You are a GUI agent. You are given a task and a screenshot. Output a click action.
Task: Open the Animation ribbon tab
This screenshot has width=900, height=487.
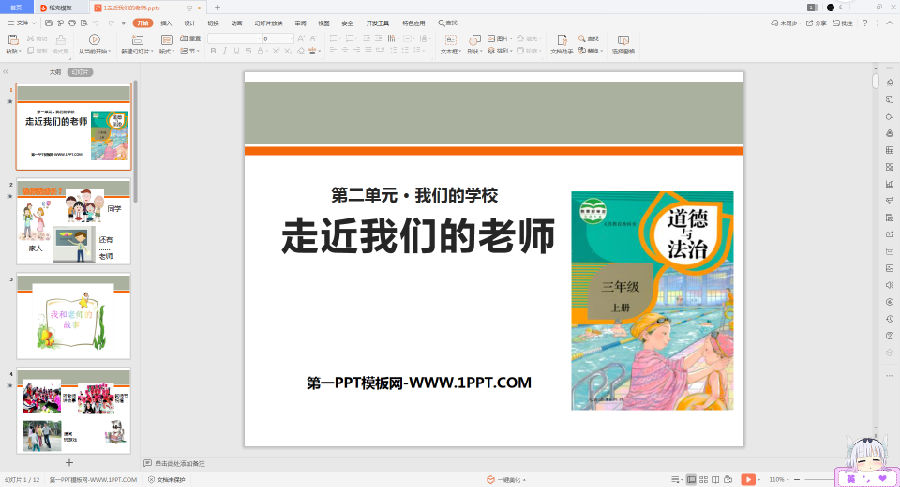click(236, 23)
